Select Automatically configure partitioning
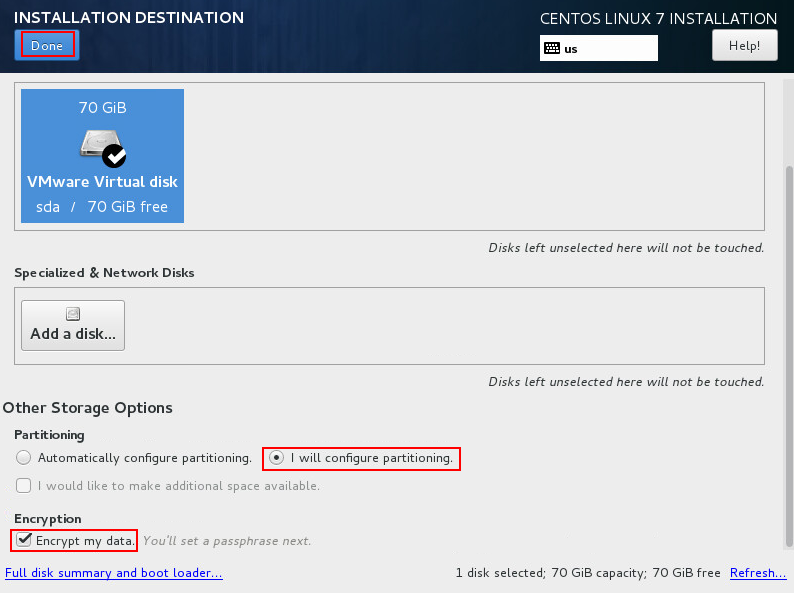The height and width of the screenshot is (593, 794). tap(24, 458)
